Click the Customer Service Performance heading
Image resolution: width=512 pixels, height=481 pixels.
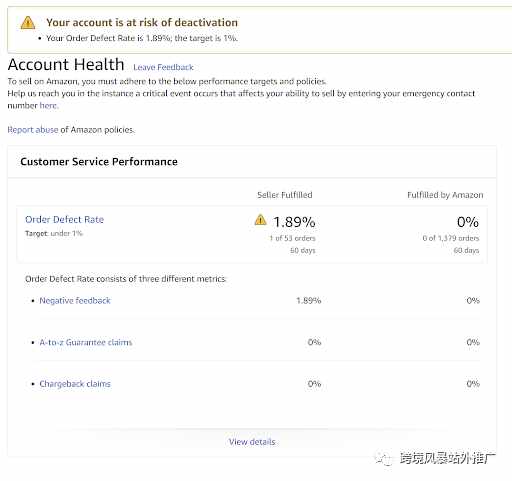point(99,162)
